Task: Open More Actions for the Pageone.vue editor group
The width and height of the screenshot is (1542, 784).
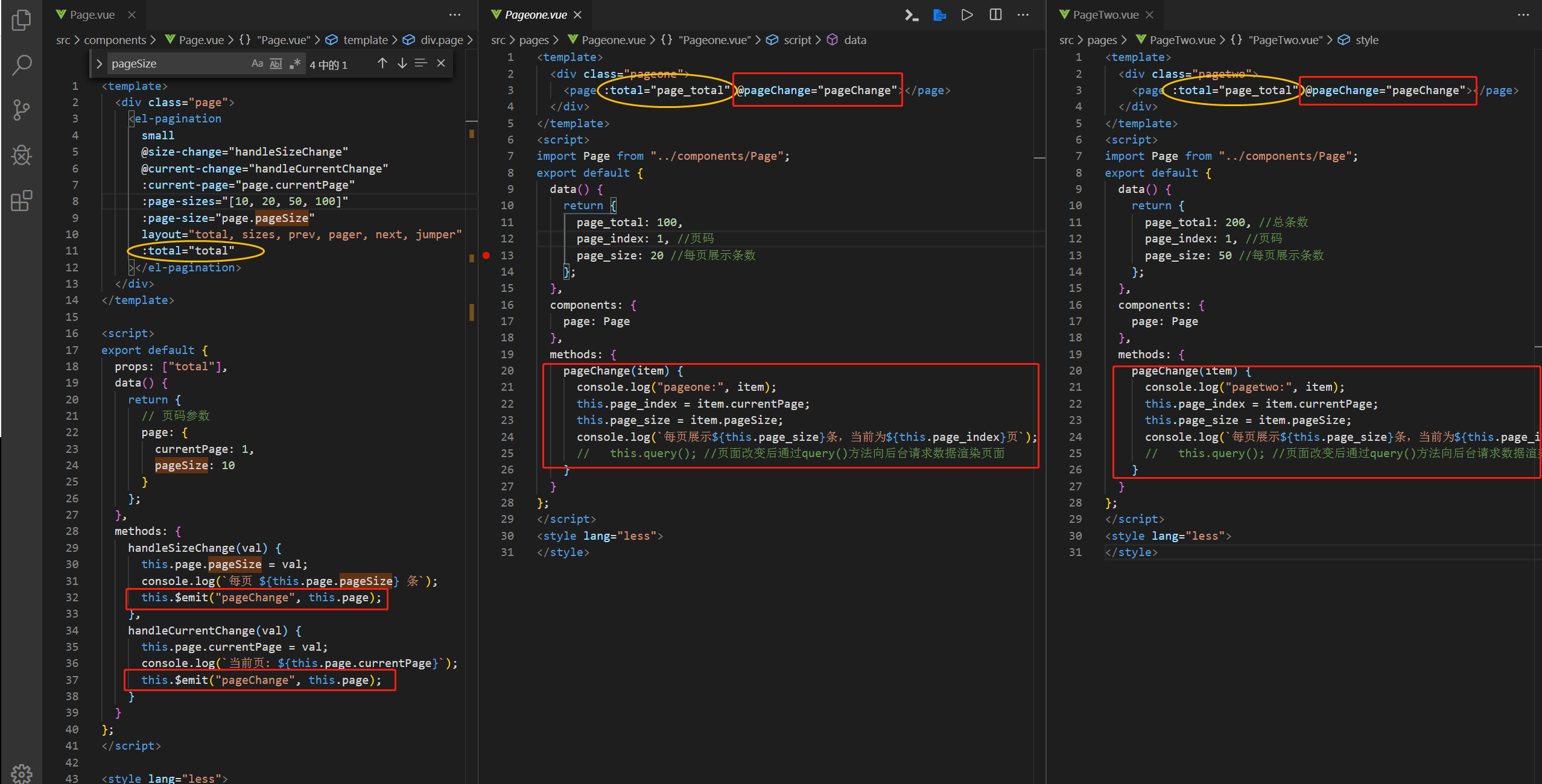Action: (x=1023, y=14)
